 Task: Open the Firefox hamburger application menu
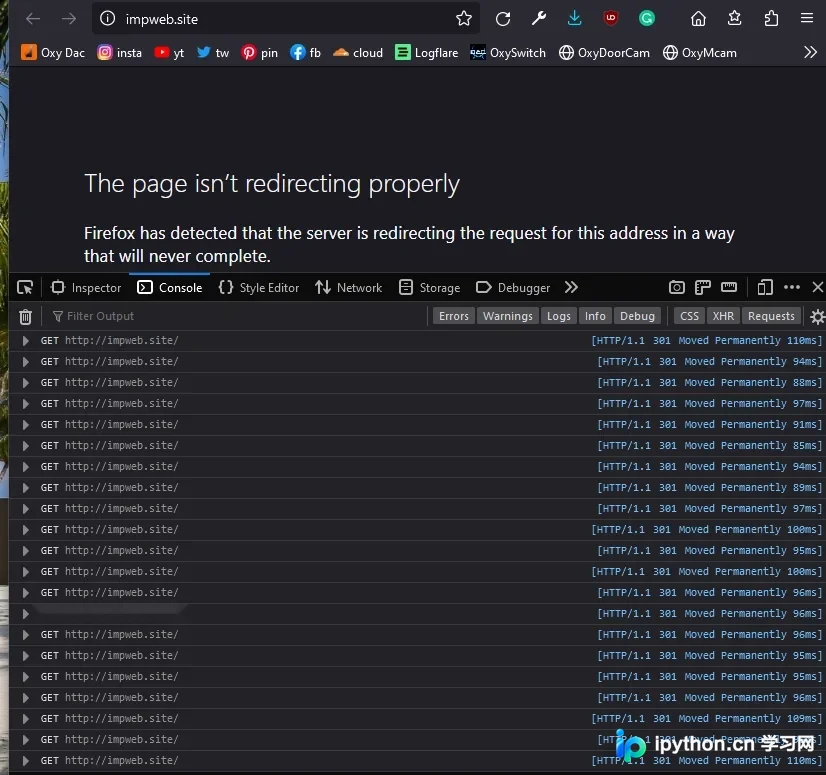807,19
